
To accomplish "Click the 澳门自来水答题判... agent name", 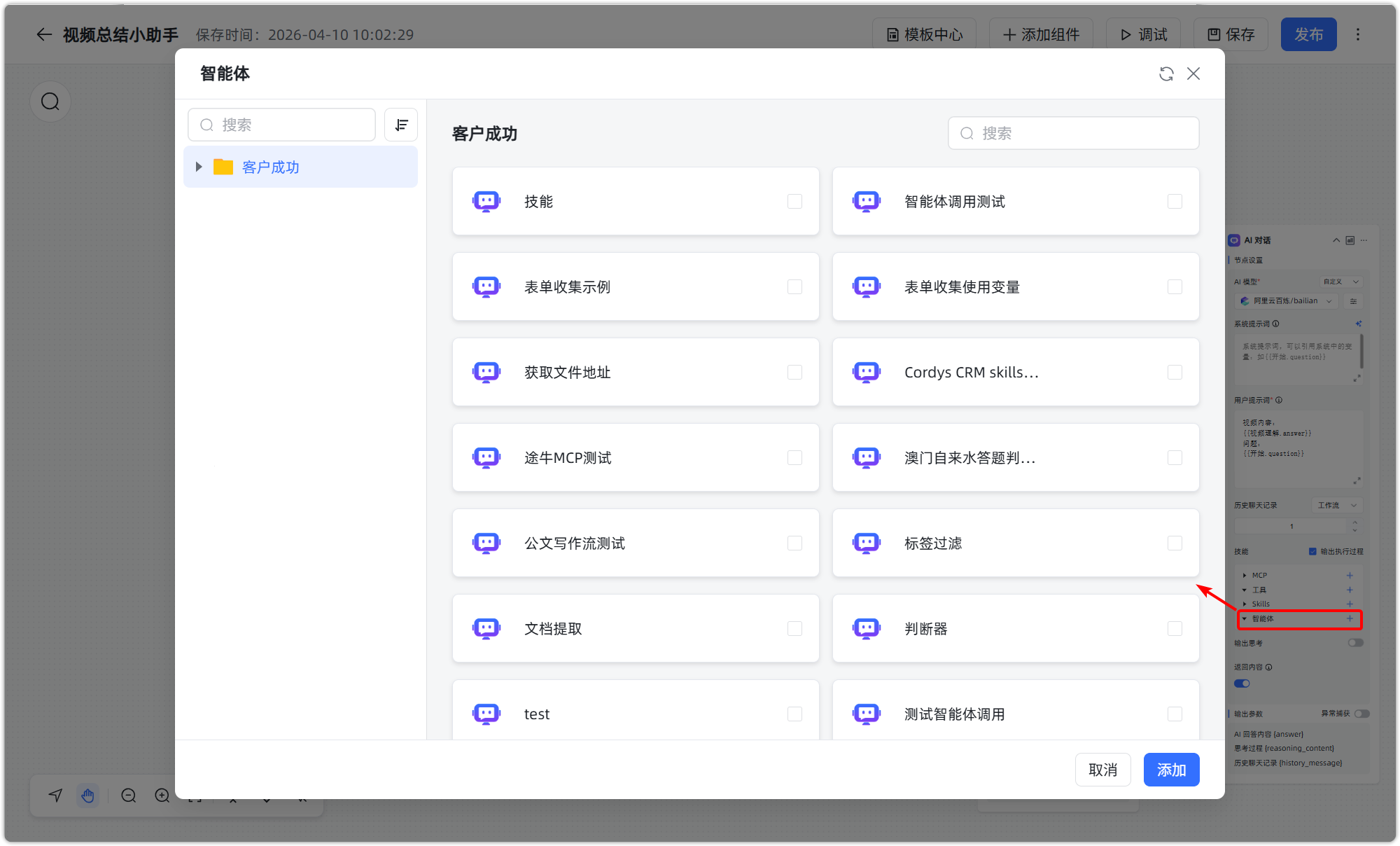I will (x=969, y=458).
